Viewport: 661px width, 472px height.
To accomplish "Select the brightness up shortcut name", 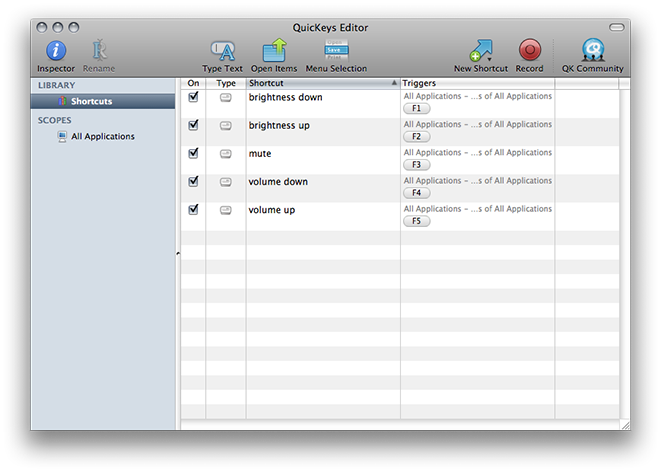I will pos(279,126).
